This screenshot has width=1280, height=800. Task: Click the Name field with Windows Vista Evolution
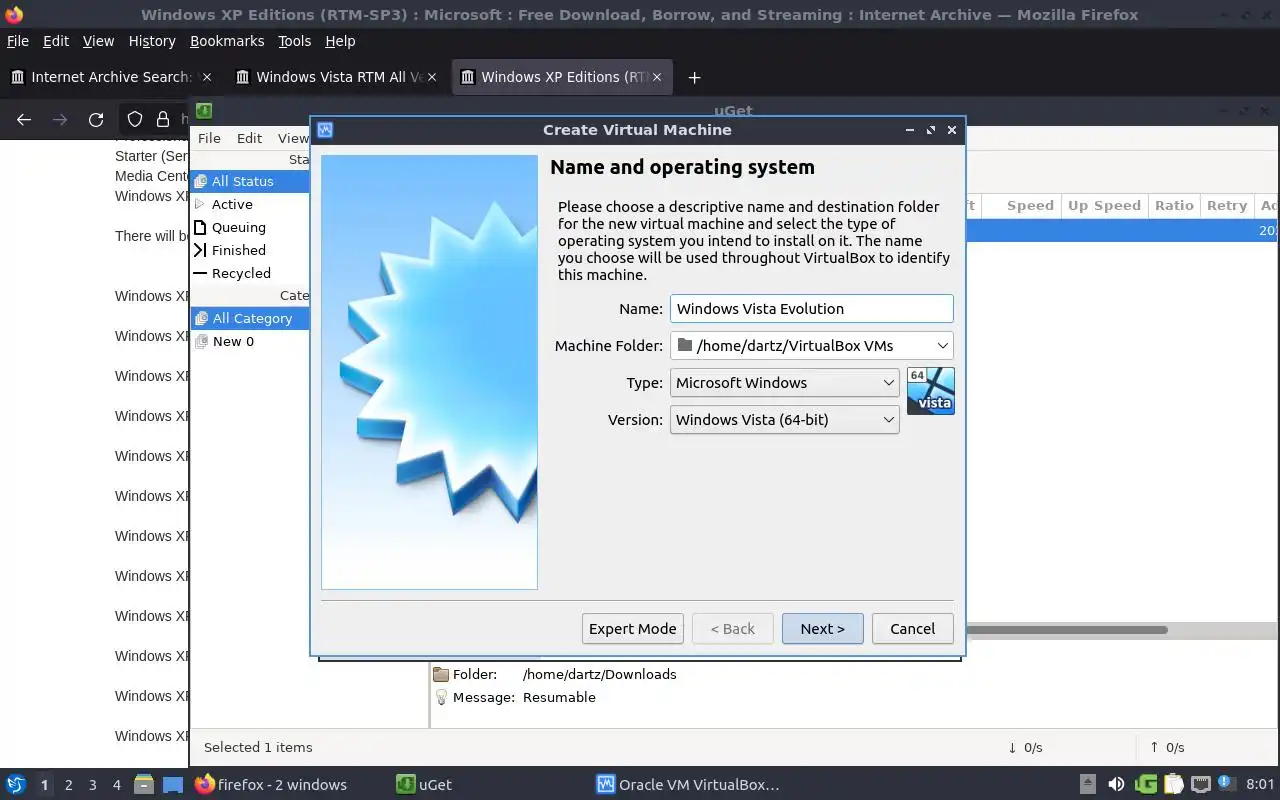point(812,308)
